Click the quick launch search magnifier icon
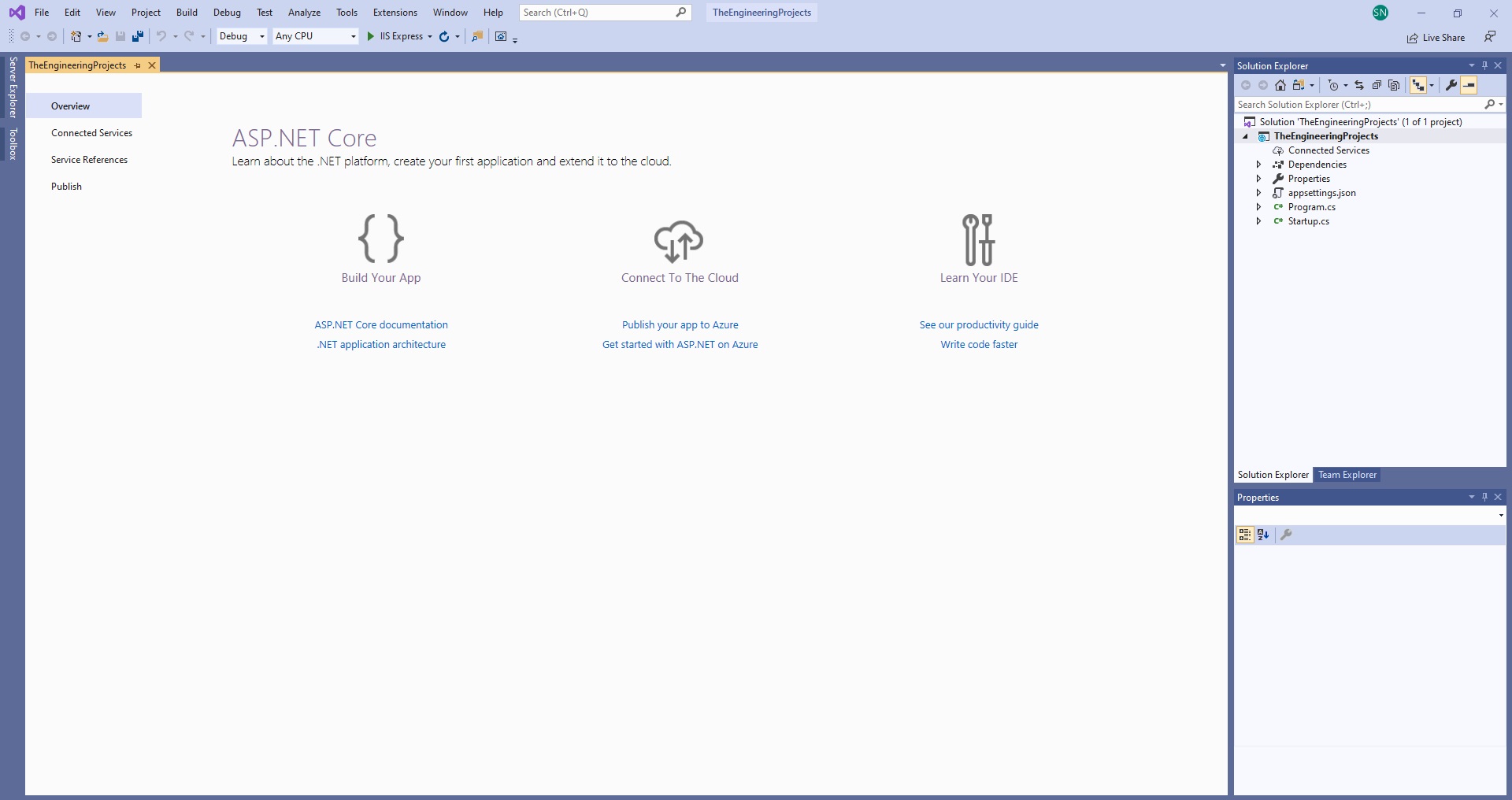Viewport: 1512px width, 800px height. [x=681, y=12]
